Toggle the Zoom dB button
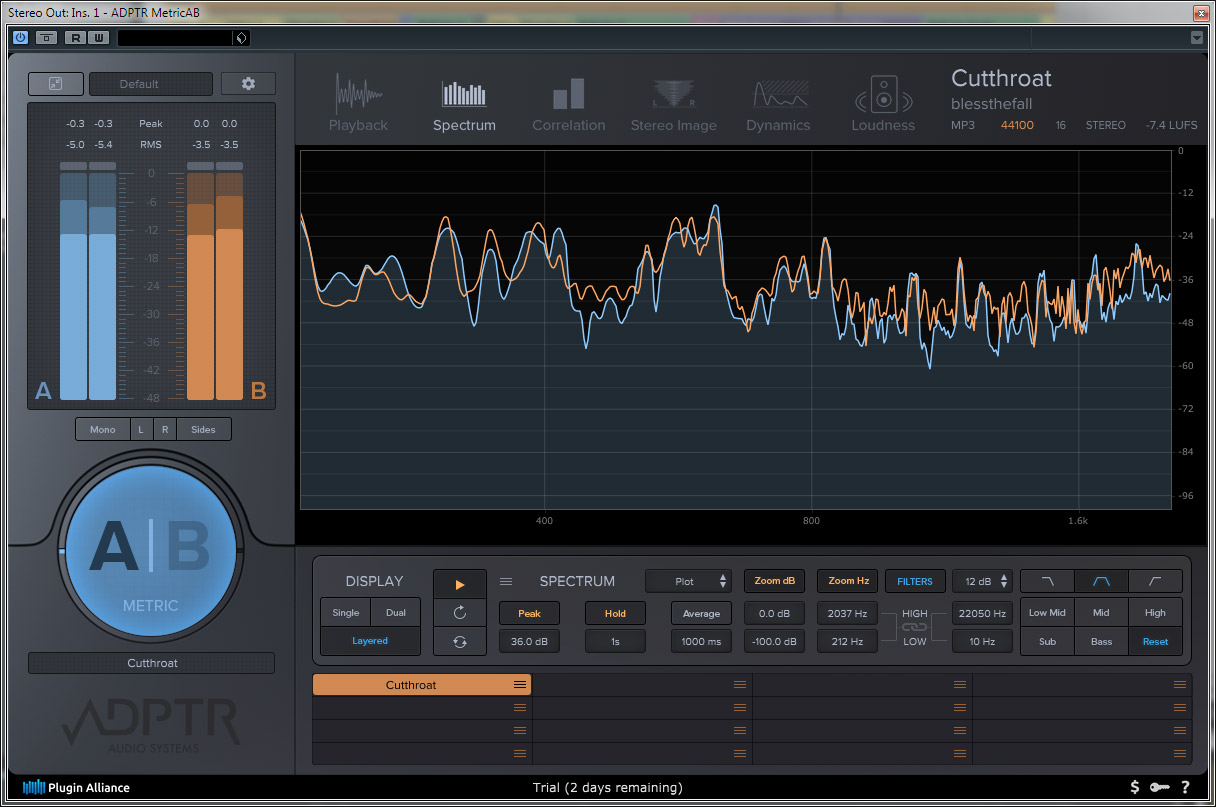Image resolution: width=1216 pixels, height=807 pixels. tap(775, 581)
